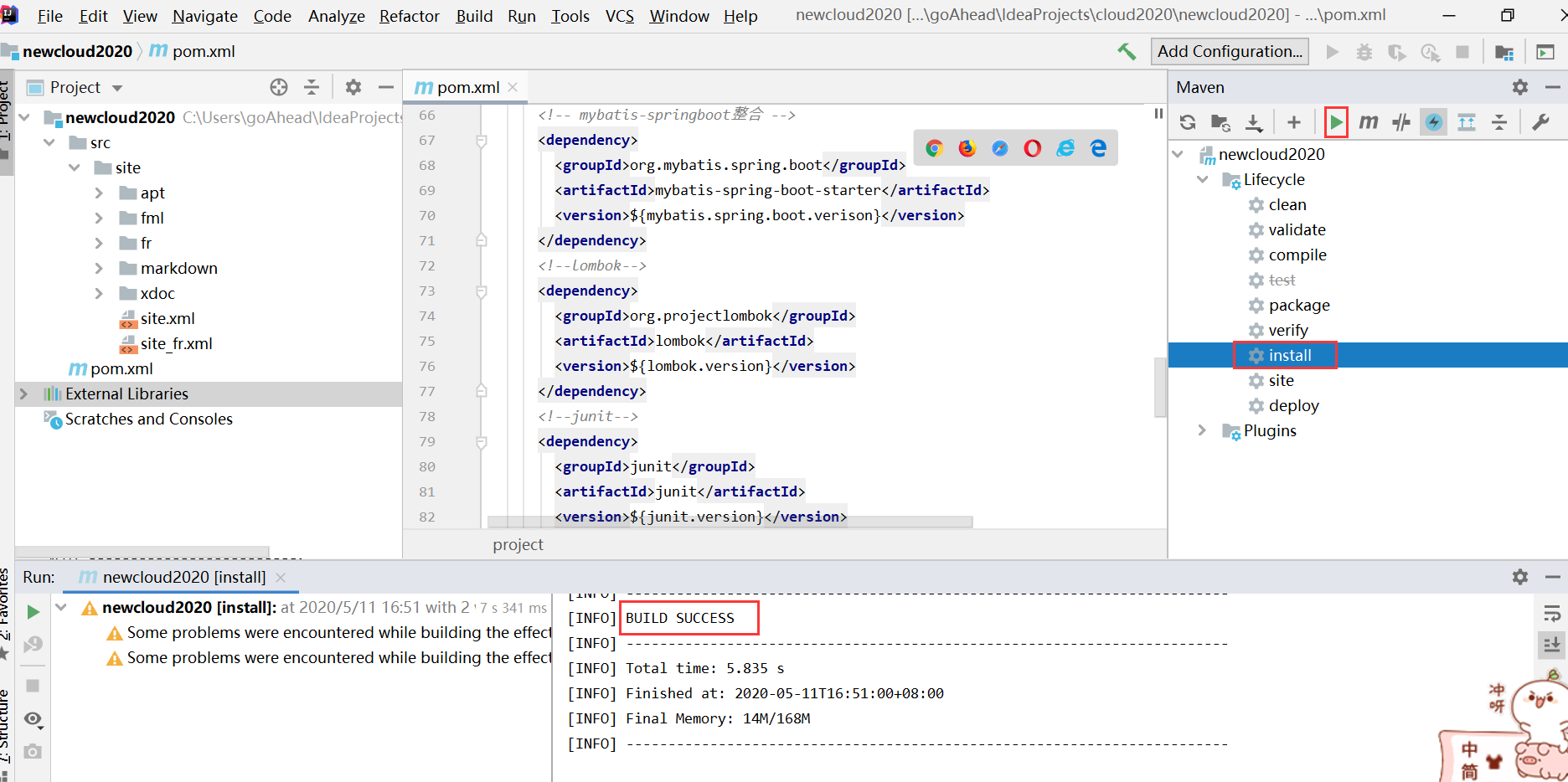Collapse the site folder

click(x=75, y=167)
